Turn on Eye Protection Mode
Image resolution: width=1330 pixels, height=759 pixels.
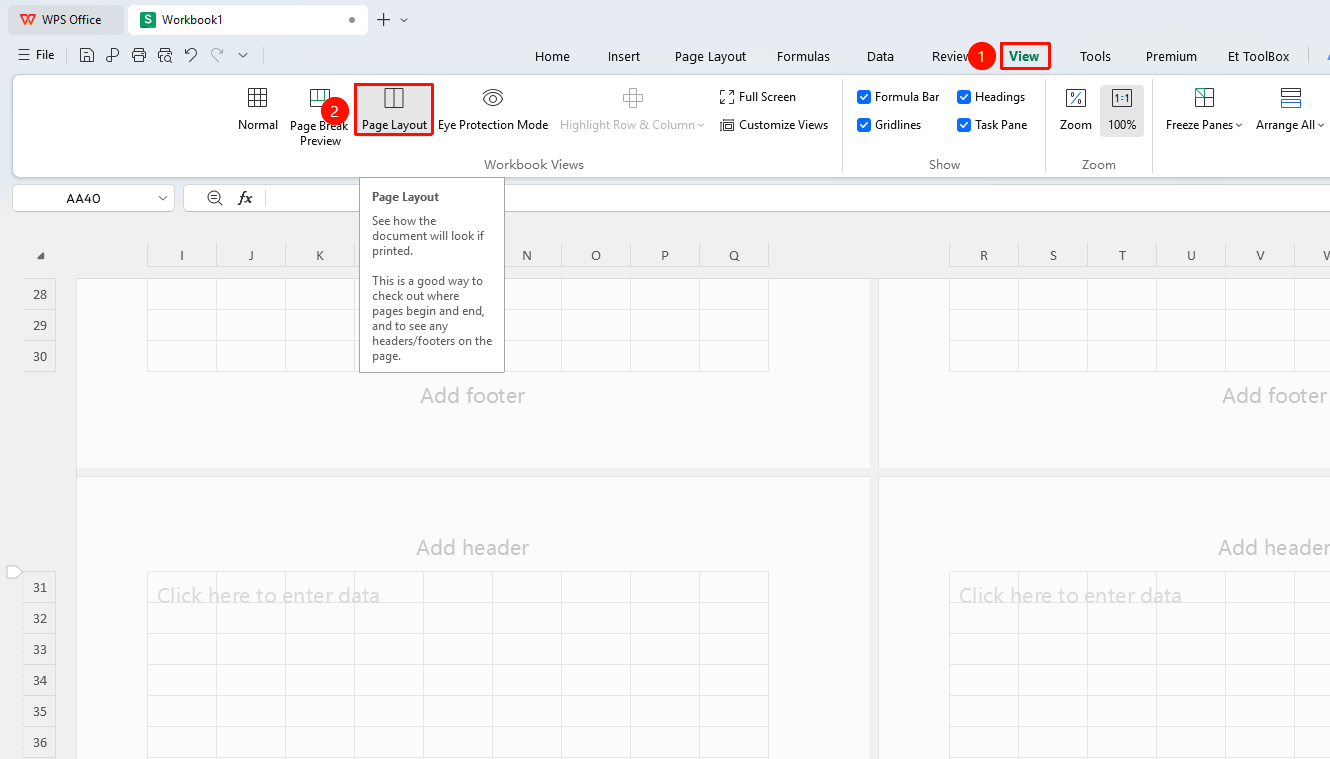click(x=493, y=109)
